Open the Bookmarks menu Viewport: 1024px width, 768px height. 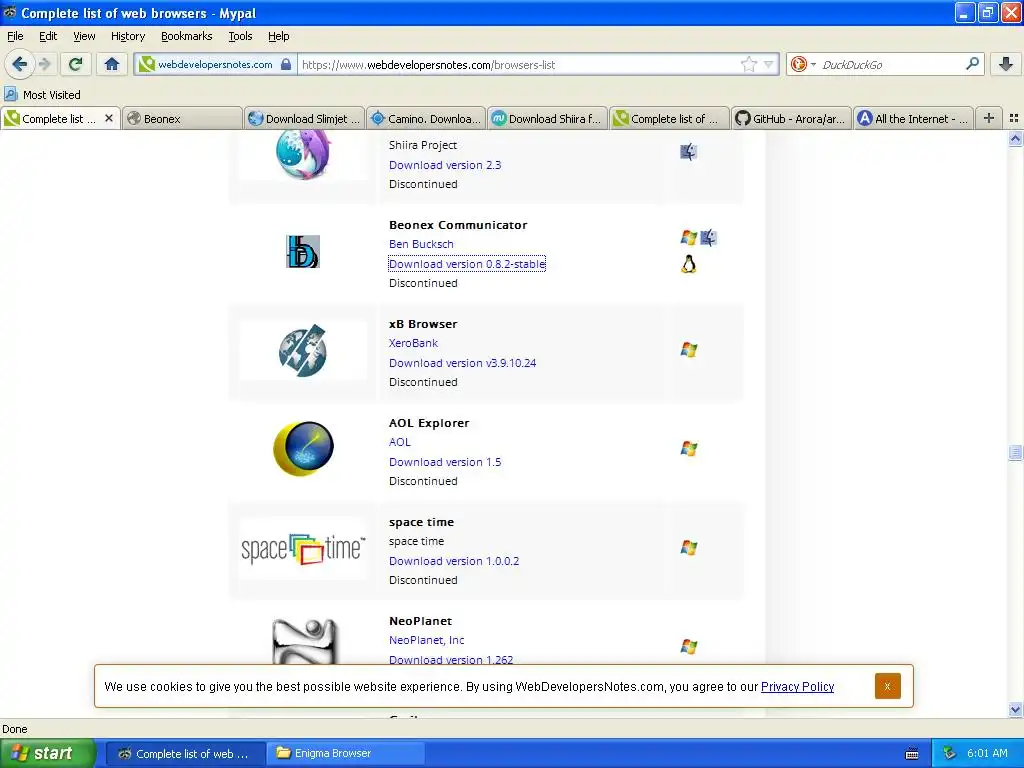click(x=186, y=36)
